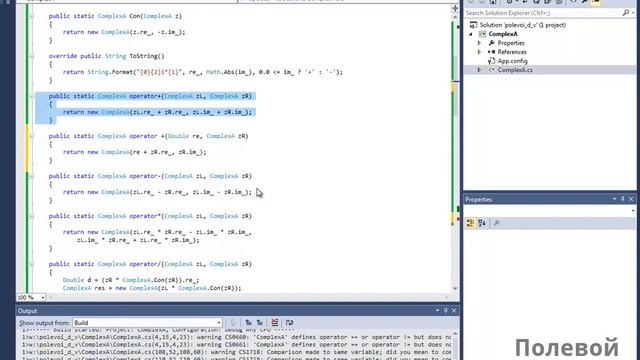Select App.config file
Viewport: 640px width, 360px height.
click(512, 61)
